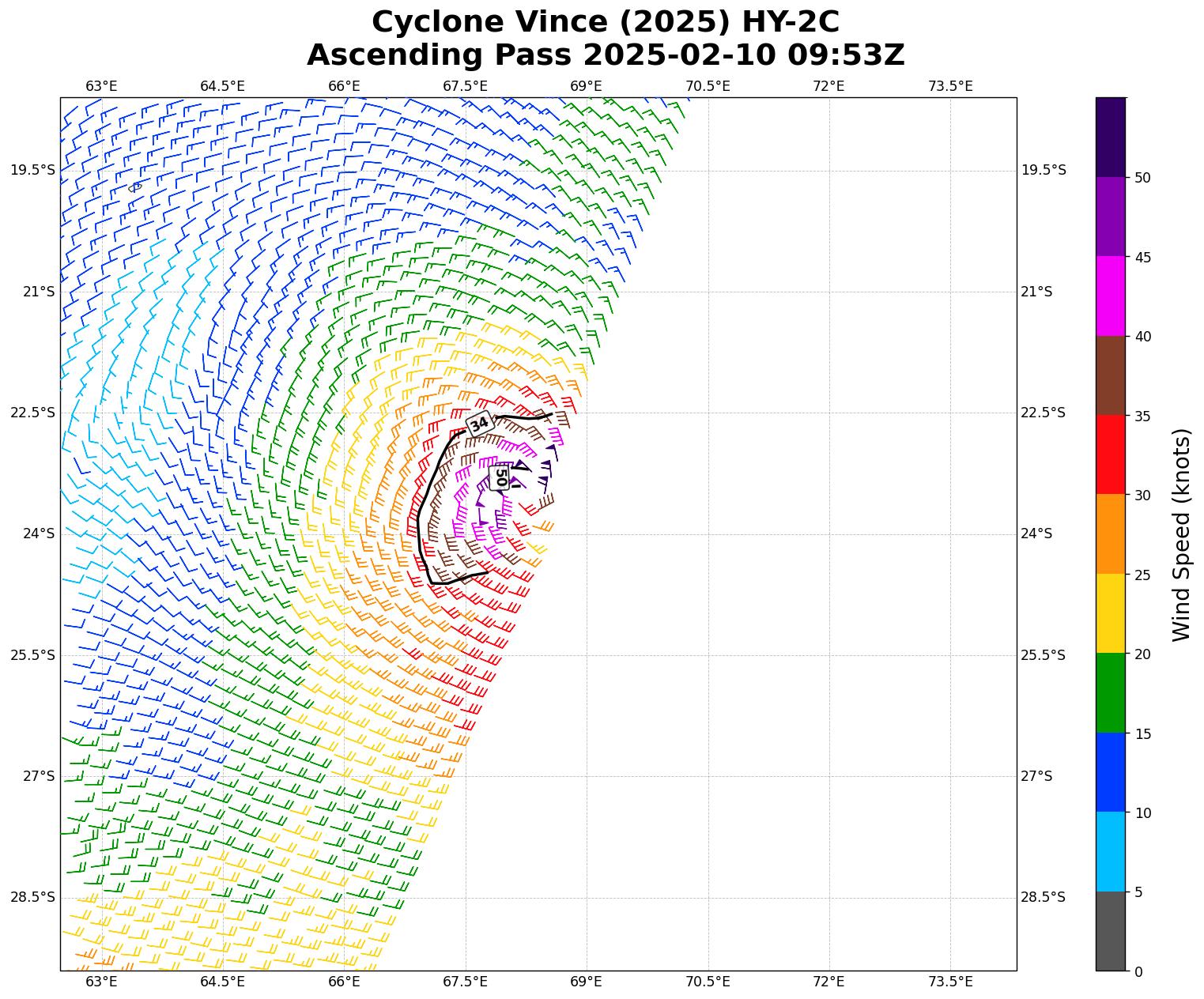
Task: Pick the blue 10–15 knot colorbar segment
Action: tap(1110, 772)
